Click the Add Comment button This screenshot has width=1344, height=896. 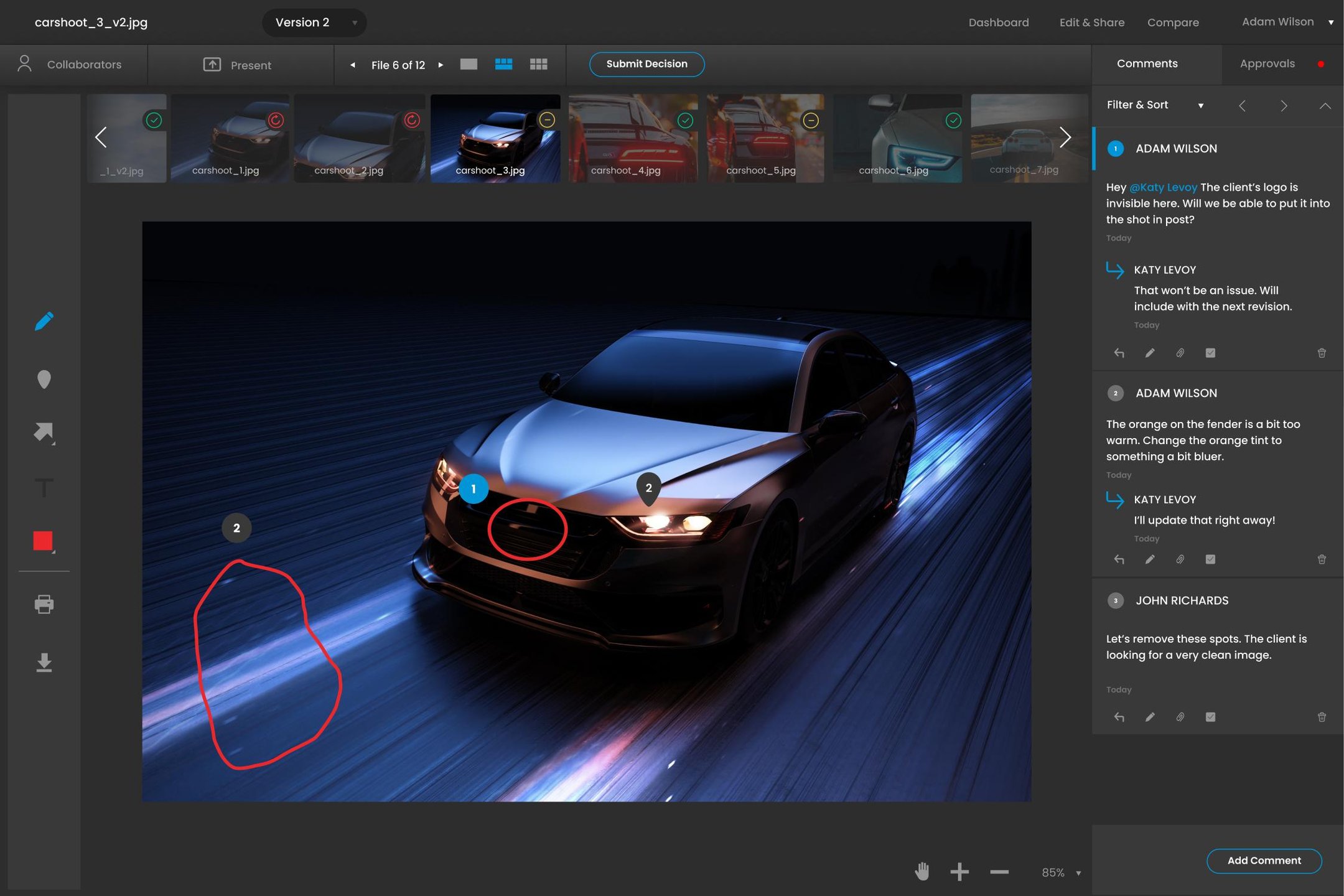tap(1264, 861)
